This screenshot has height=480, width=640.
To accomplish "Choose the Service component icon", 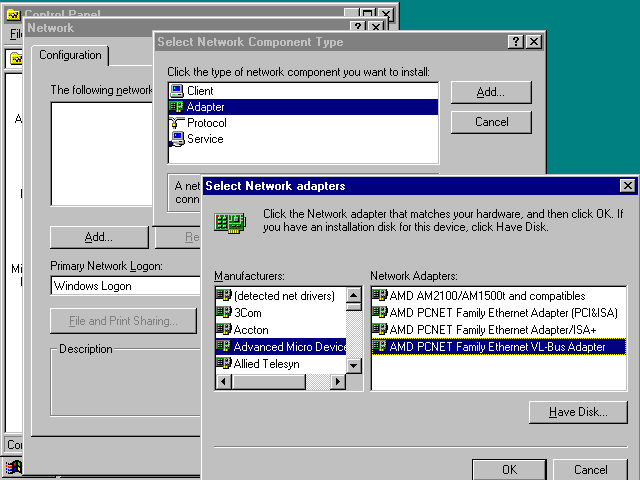I will click(x=176, y=139).
